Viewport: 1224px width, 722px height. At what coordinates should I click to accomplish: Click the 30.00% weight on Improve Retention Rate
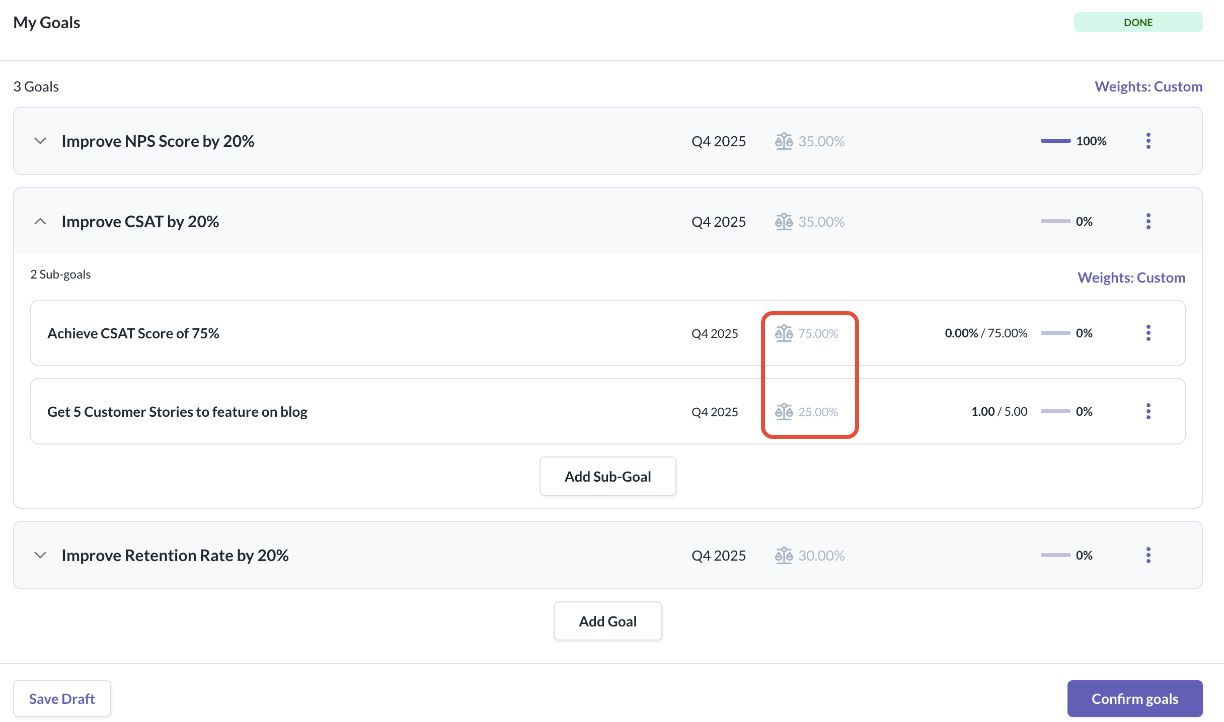(x=821, y=555)
